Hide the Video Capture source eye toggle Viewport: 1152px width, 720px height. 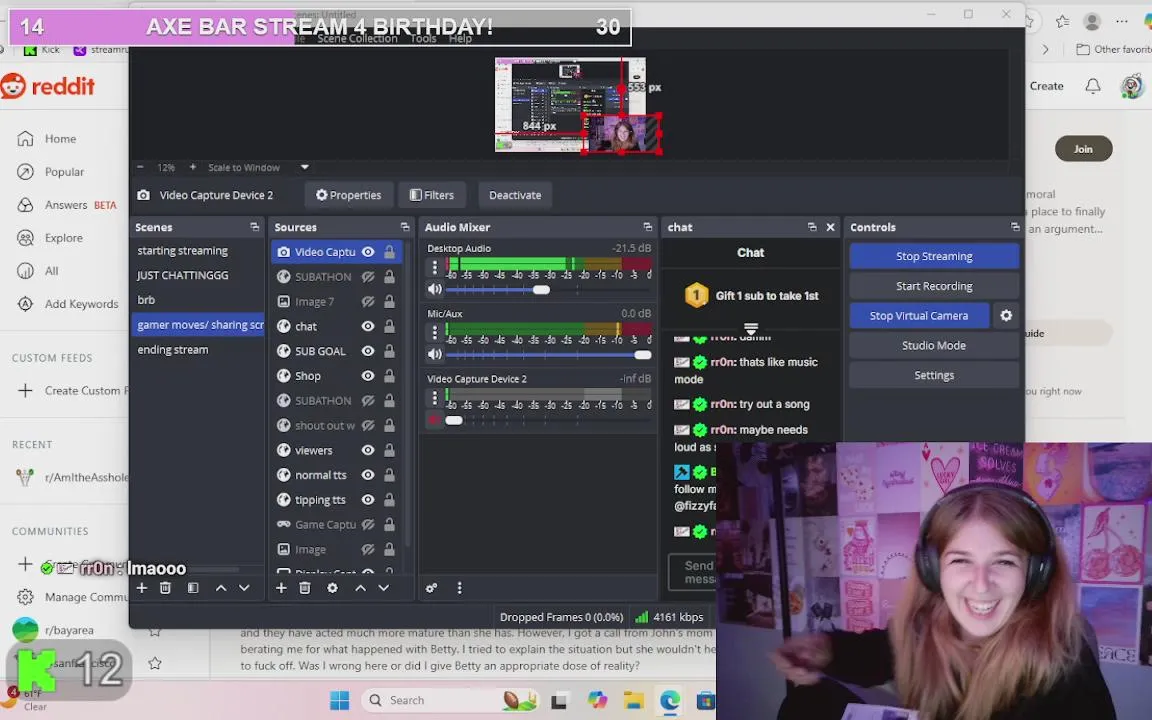pos(368,252)
